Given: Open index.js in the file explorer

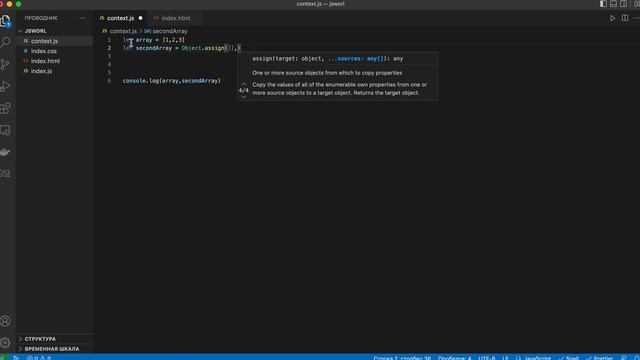Looking at the screenshot, I should click(41, 71).
